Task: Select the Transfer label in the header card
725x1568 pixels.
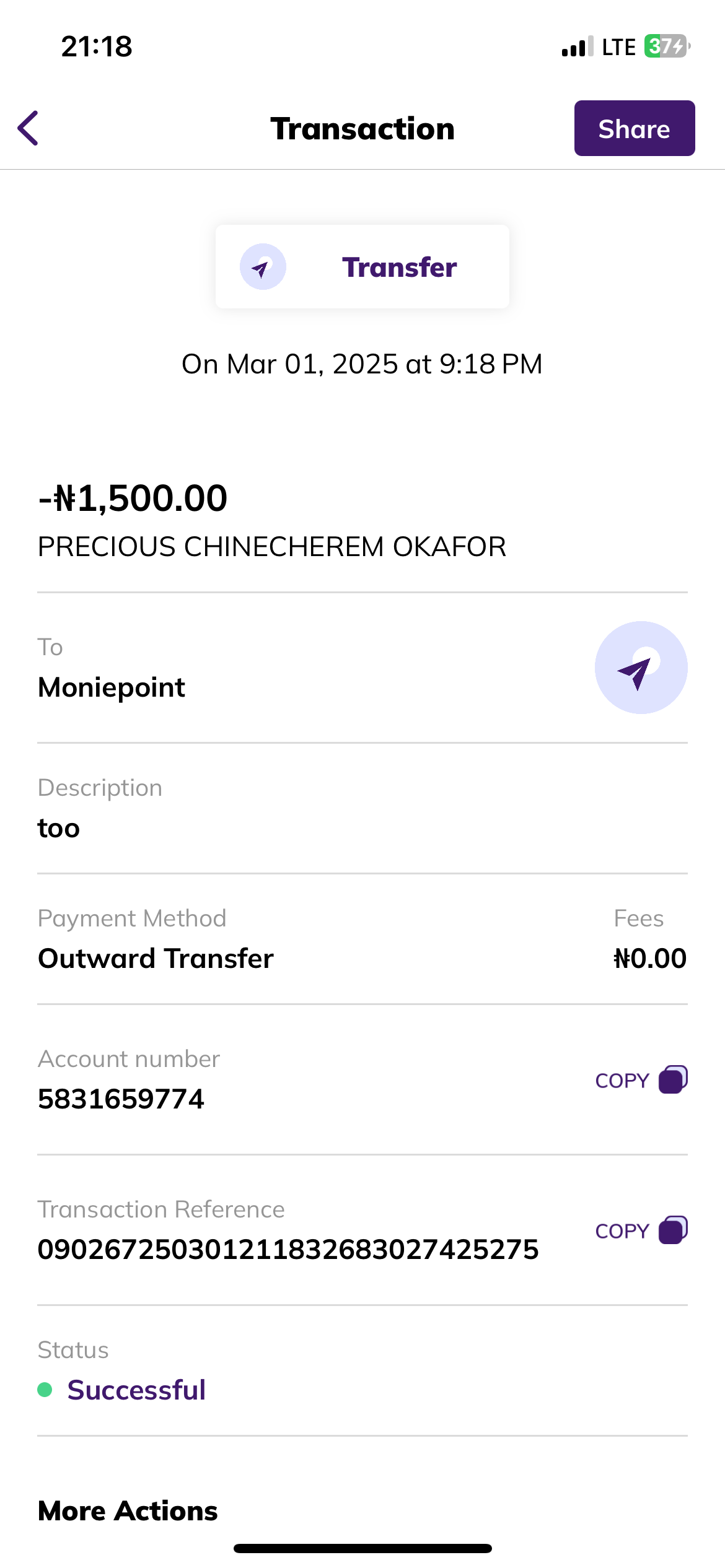Action: 399,268
